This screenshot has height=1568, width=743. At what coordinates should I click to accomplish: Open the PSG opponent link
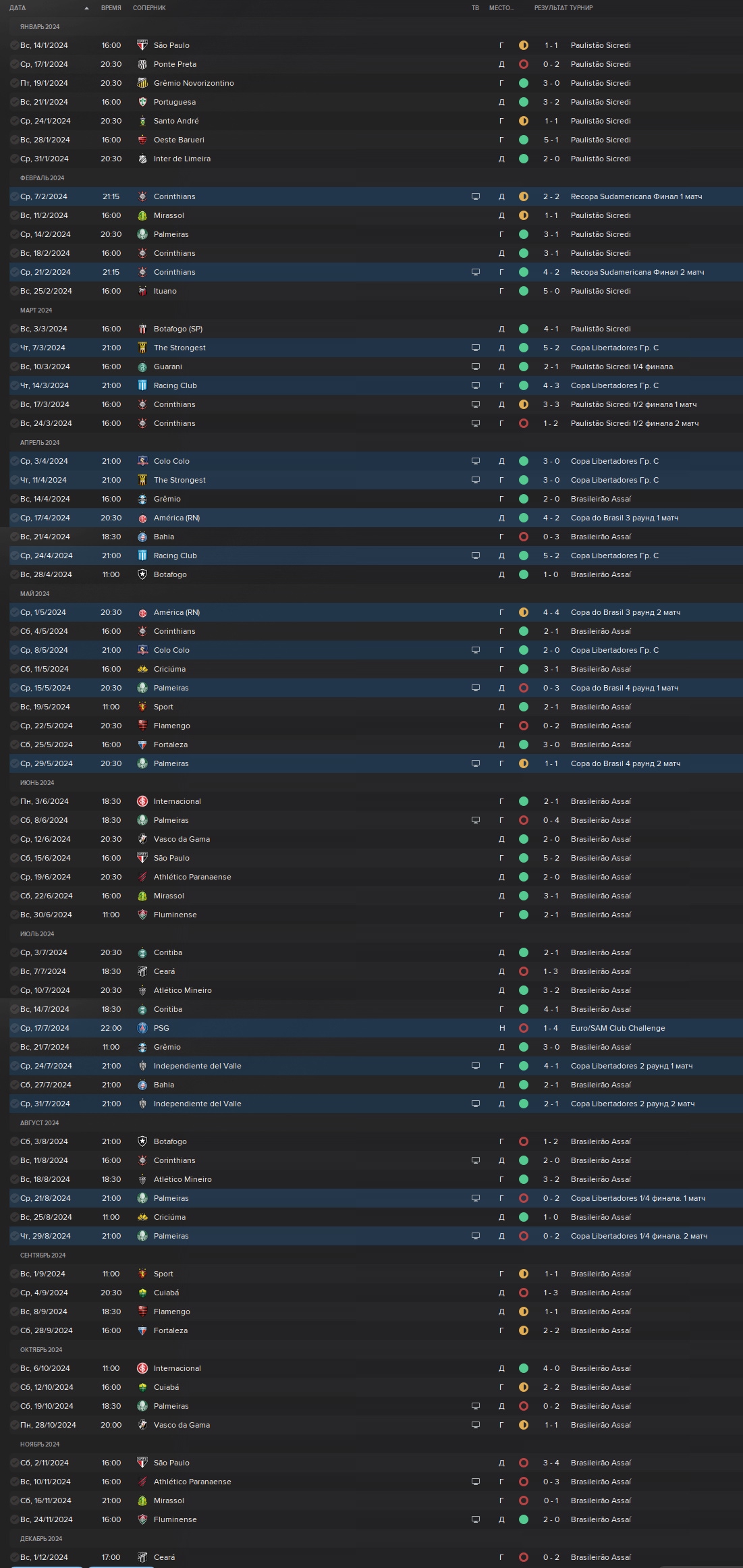(161, 1028)
